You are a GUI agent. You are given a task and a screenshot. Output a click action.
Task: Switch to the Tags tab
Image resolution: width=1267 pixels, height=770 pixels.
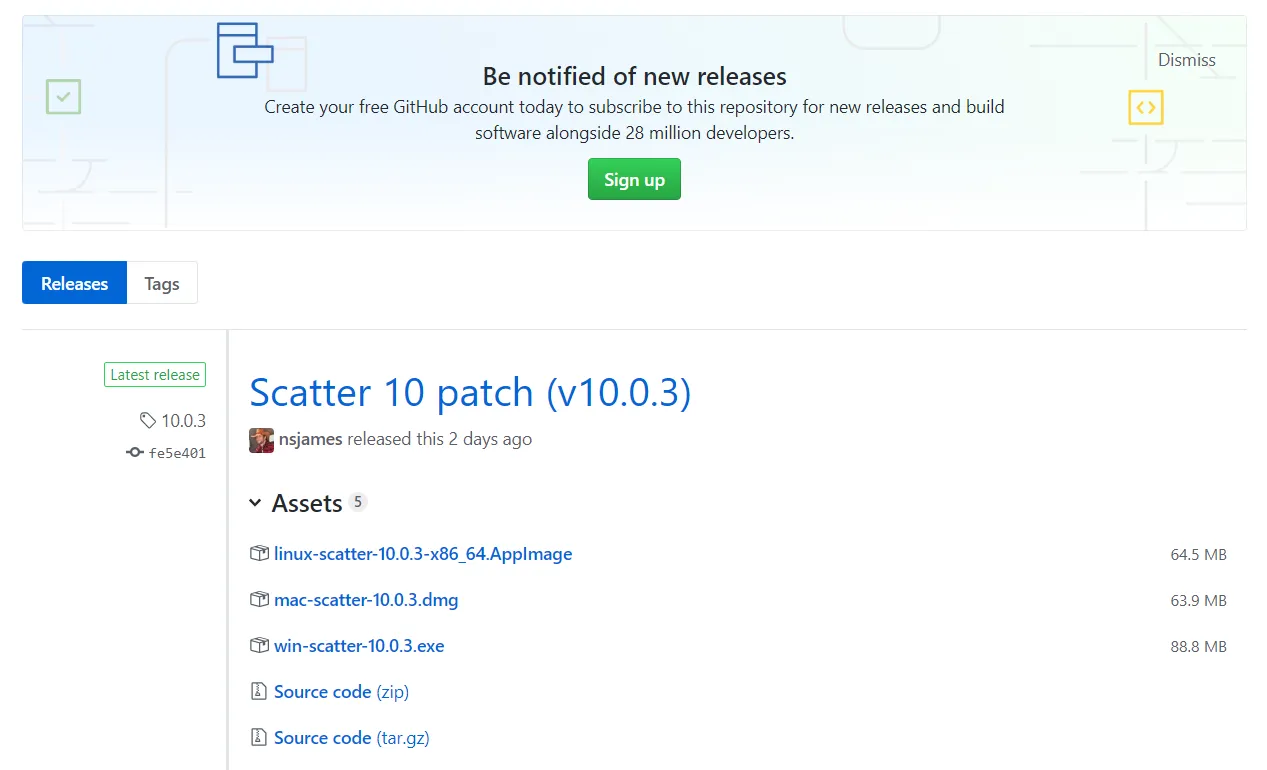coord(162,283)
